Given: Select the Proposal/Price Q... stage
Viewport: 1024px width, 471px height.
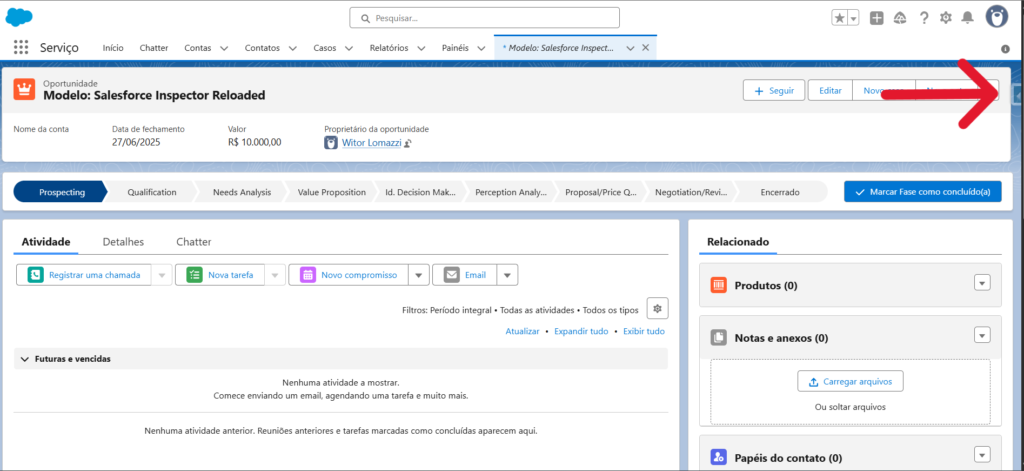Looking at the screenshot, I should (601, 192).
